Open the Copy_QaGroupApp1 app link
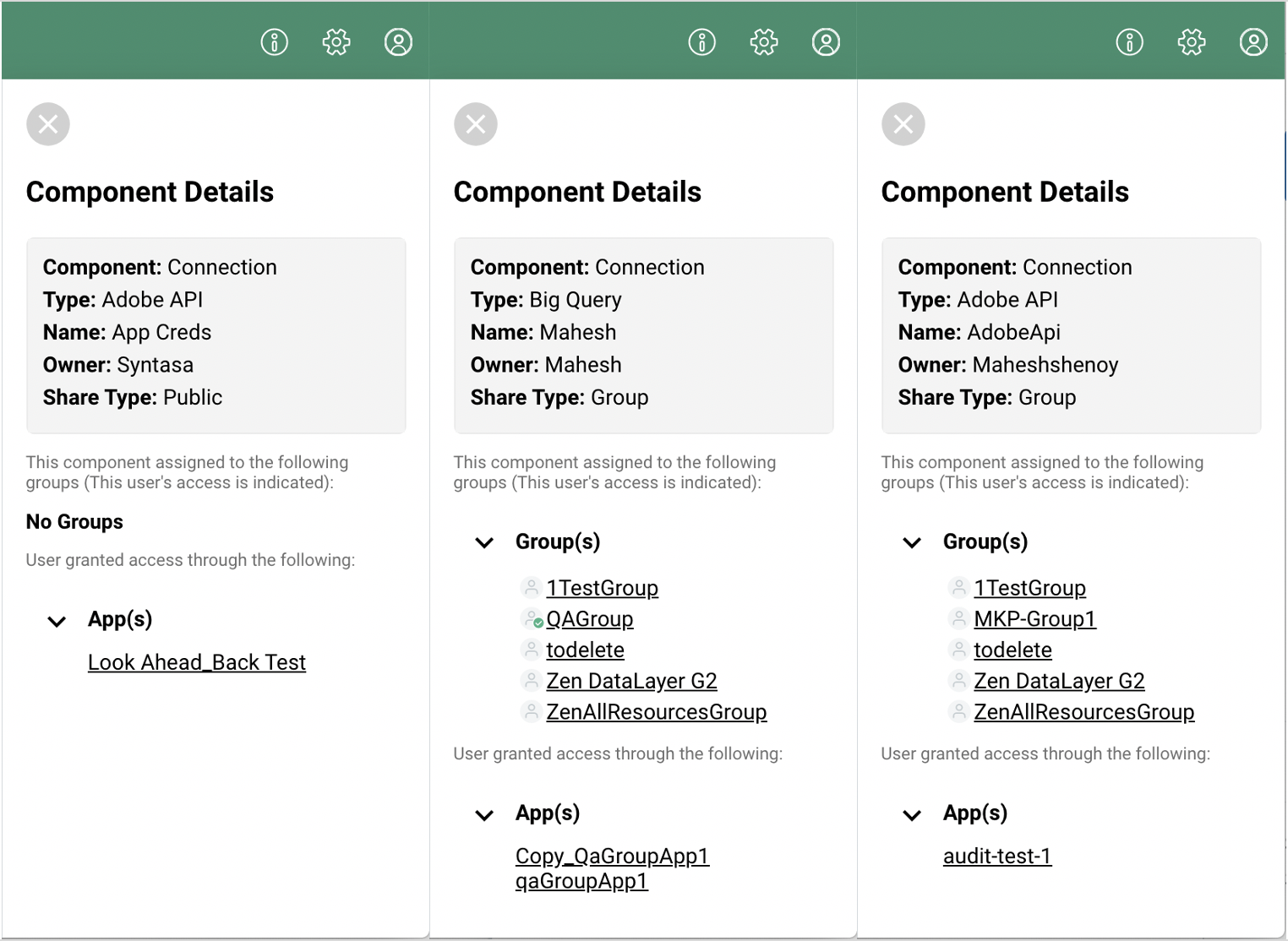1288x941 pixels. click(x=612, y=856)
